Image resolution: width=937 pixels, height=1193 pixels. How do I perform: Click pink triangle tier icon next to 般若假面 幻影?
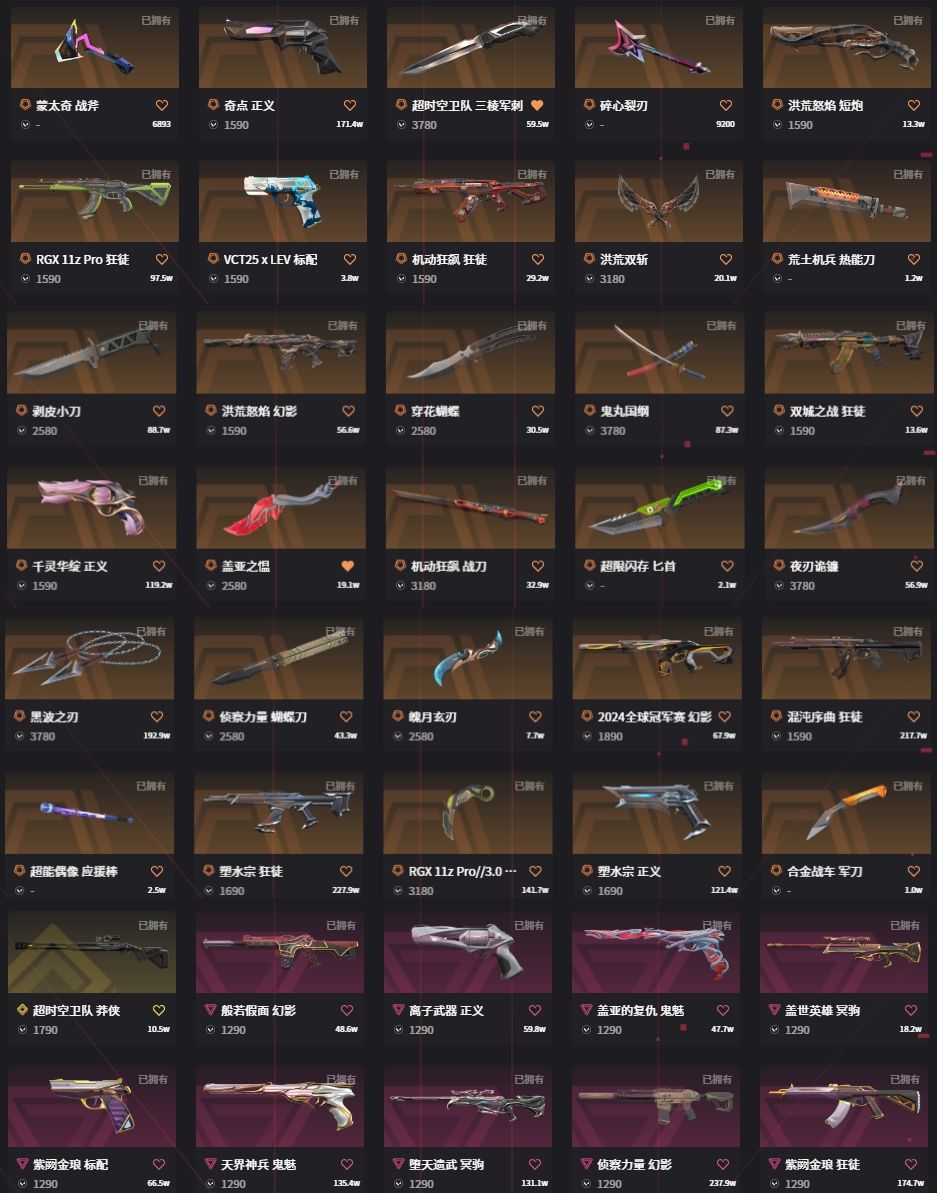211,1010
